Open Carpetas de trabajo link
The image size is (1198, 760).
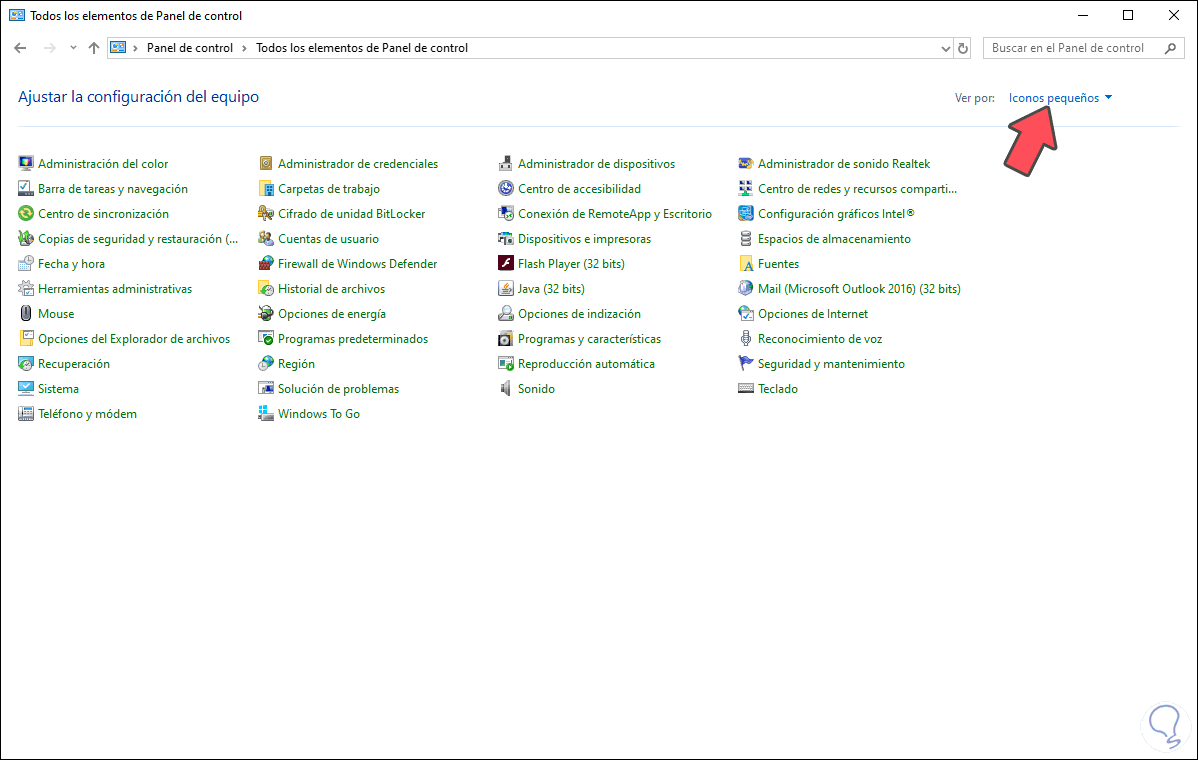(x=329, y=189)
